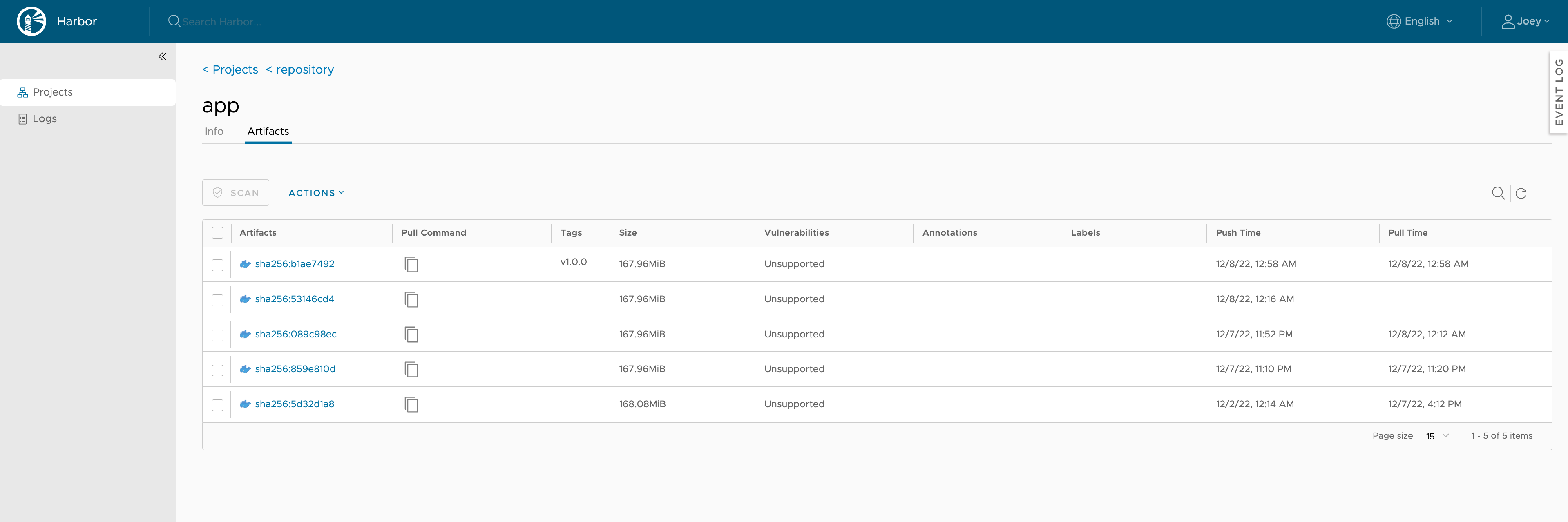Collapse the sidebar with double-chevron icon
The height and width of the screenshot is (522, 1568).
coord(163,57)
